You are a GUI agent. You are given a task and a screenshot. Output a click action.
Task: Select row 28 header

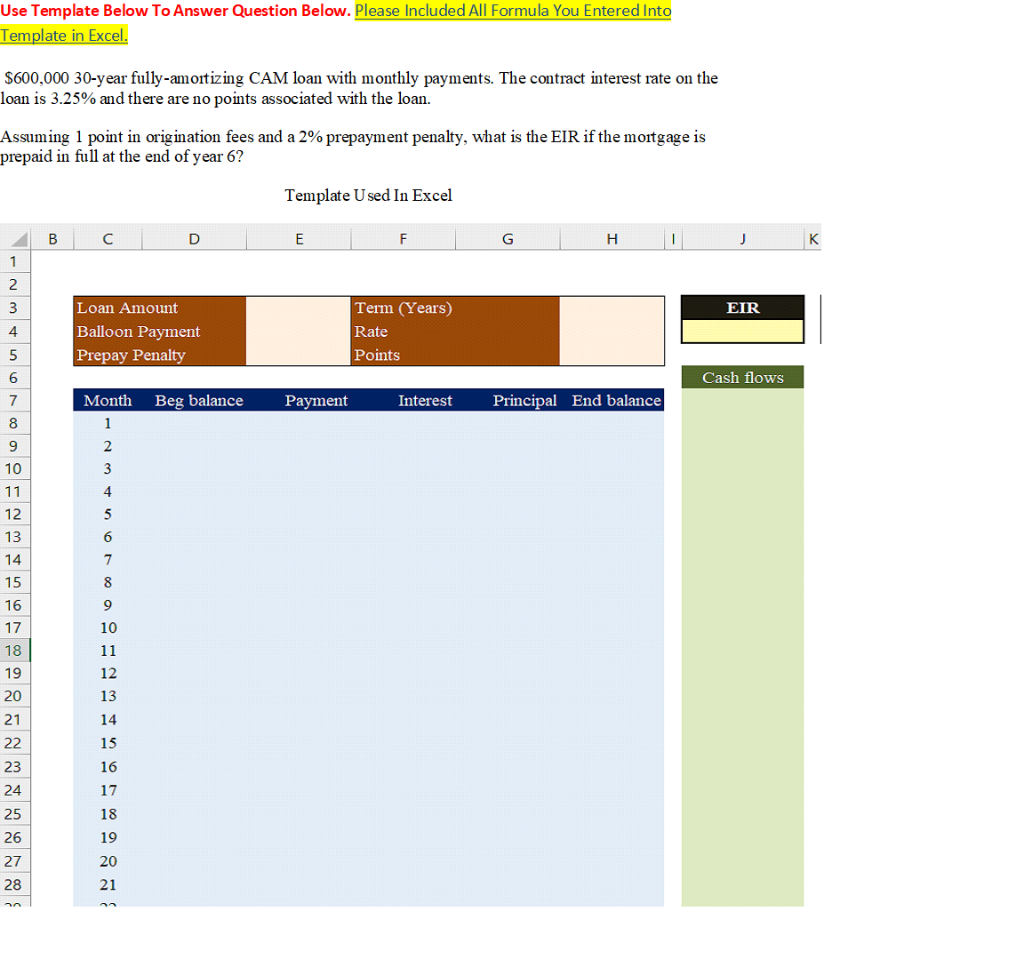click(14, 885)
